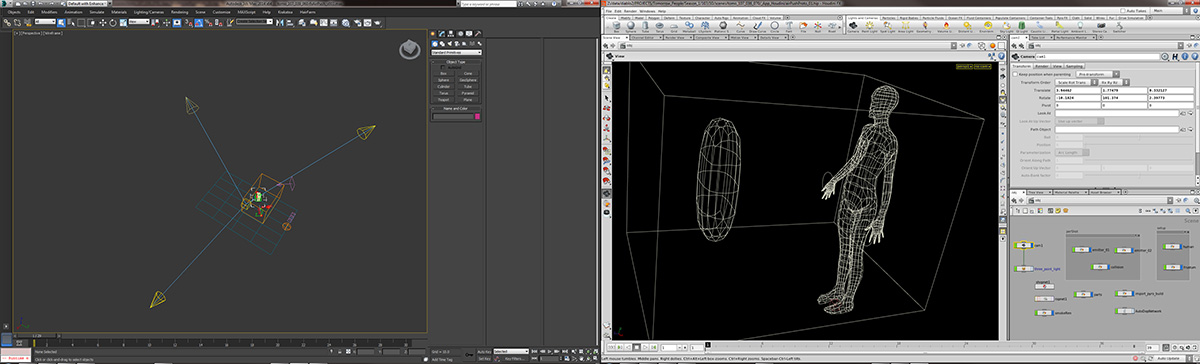Viewport: 1200px width, 364px height.
Task: Open the Standard Primitives dropdown
Action: click(x=456, y=52)
